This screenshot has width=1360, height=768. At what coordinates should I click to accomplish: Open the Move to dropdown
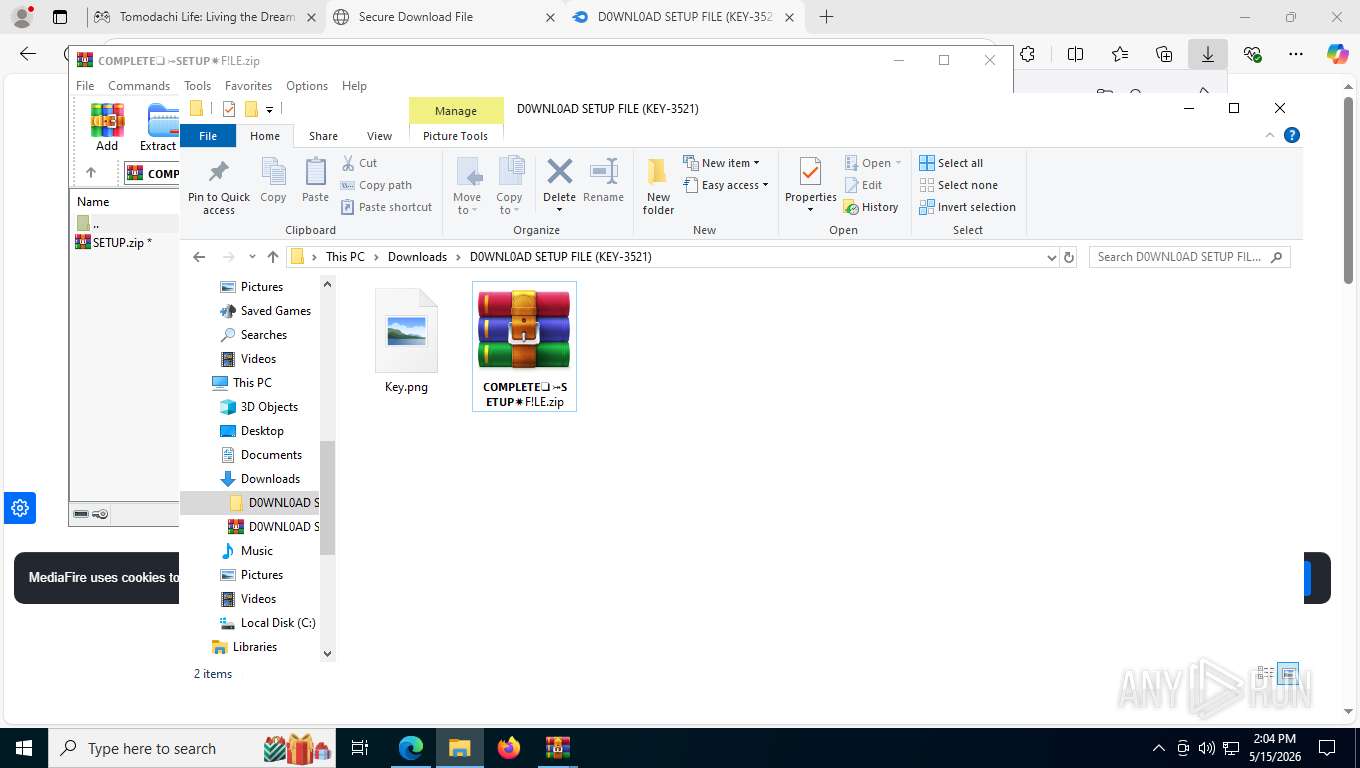(x=467, y=186)
